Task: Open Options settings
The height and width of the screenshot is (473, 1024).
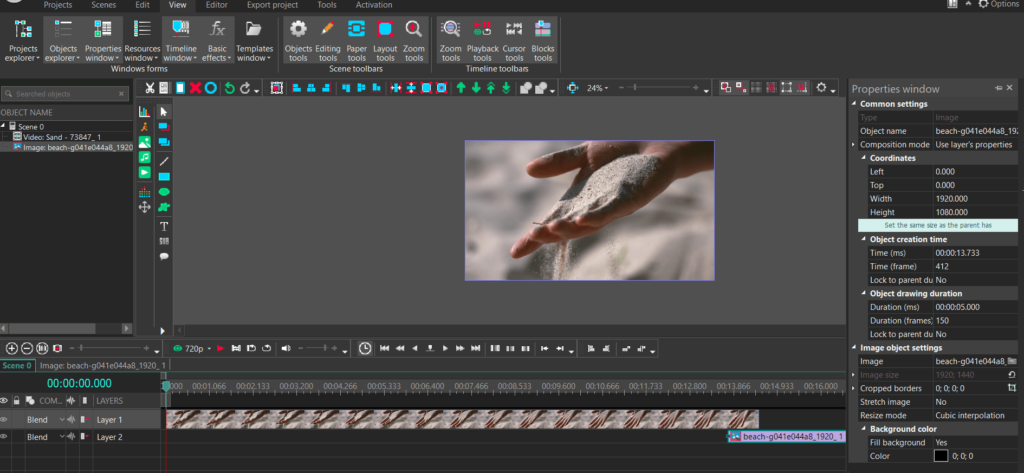Action: point(999,5)
